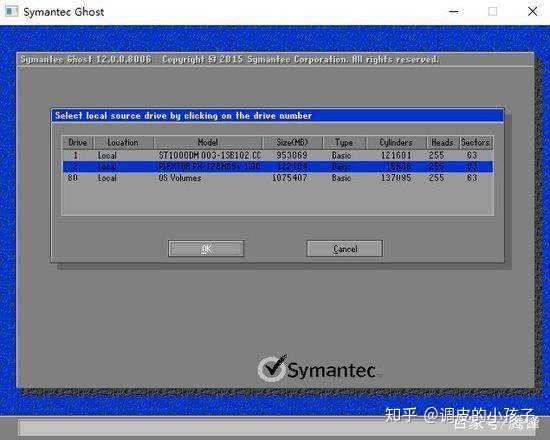Click the Cancel button
The width and height of the screenshot is (550, 440).
[x=344, y=249]
